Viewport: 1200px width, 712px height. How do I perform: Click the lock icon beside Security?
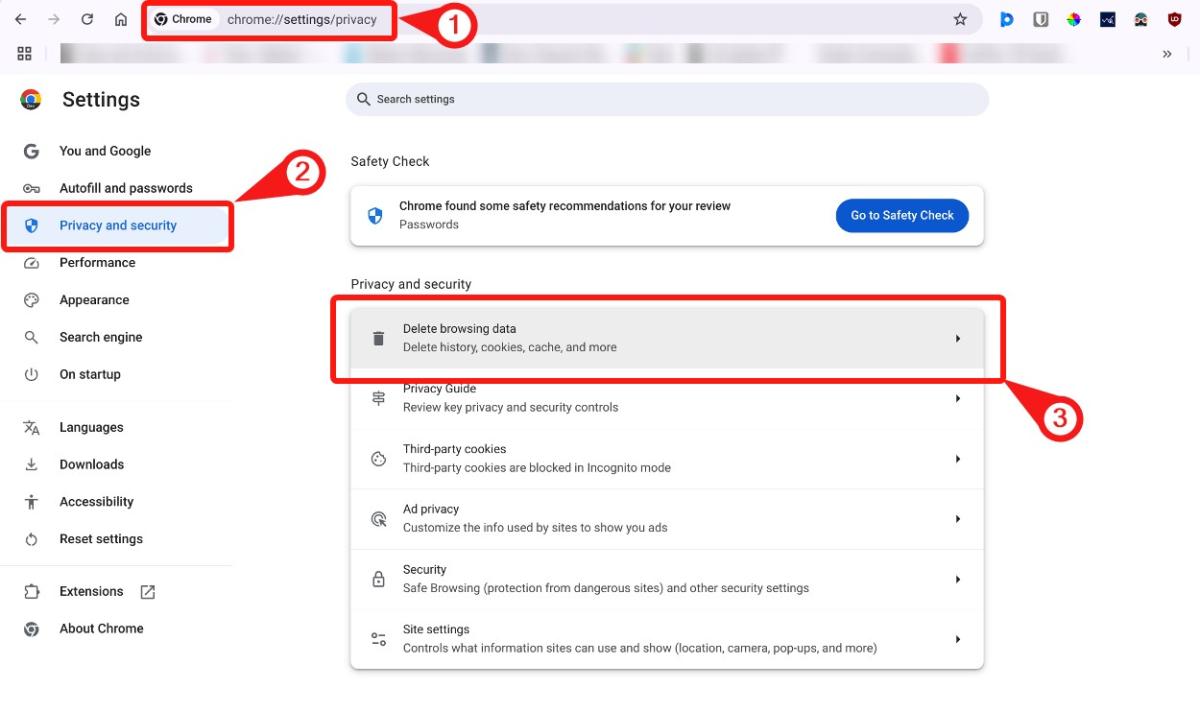click(x=378, y=578)
